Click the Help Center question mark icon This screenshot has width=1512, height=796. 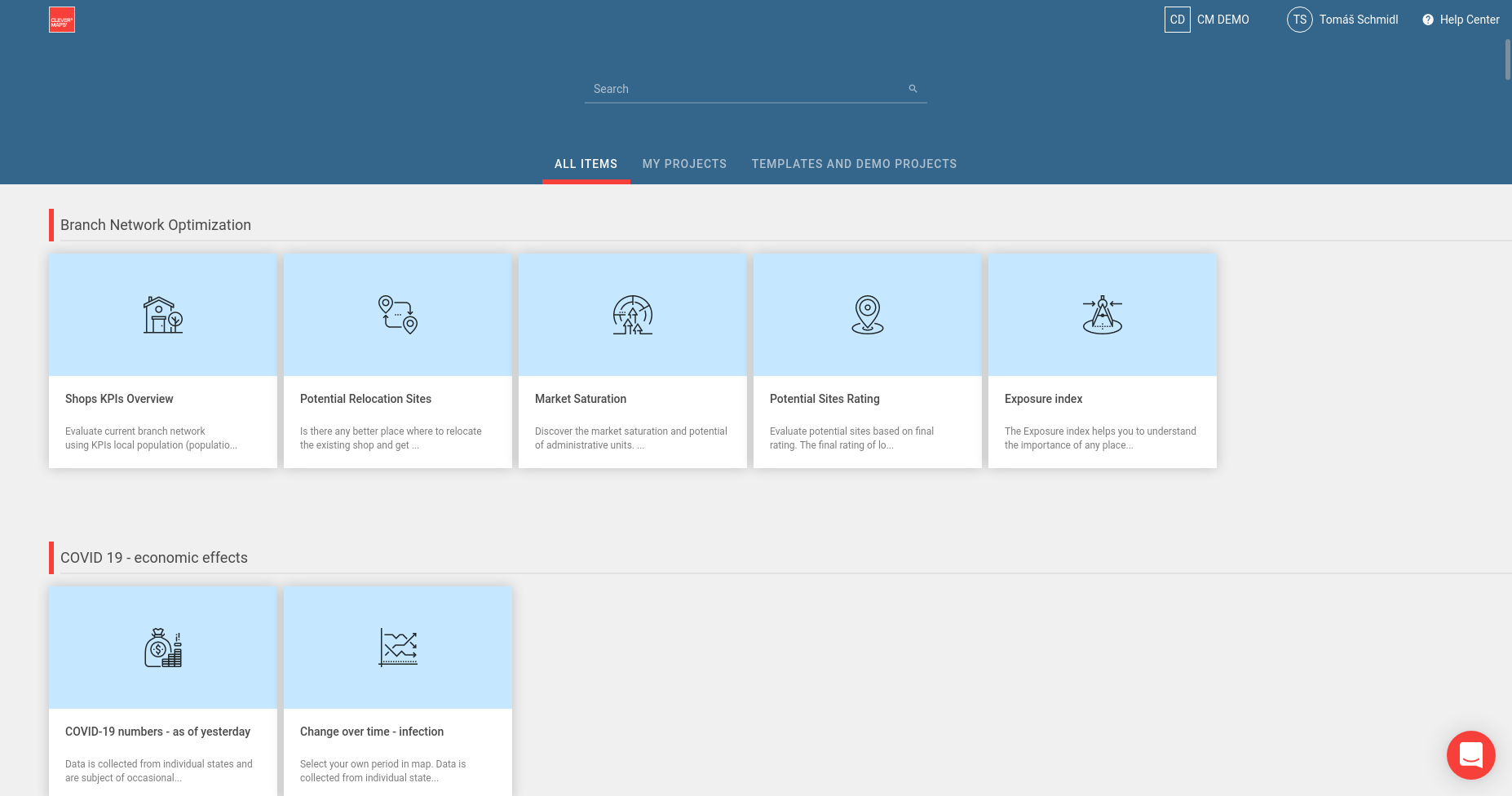click(1428, 20)
